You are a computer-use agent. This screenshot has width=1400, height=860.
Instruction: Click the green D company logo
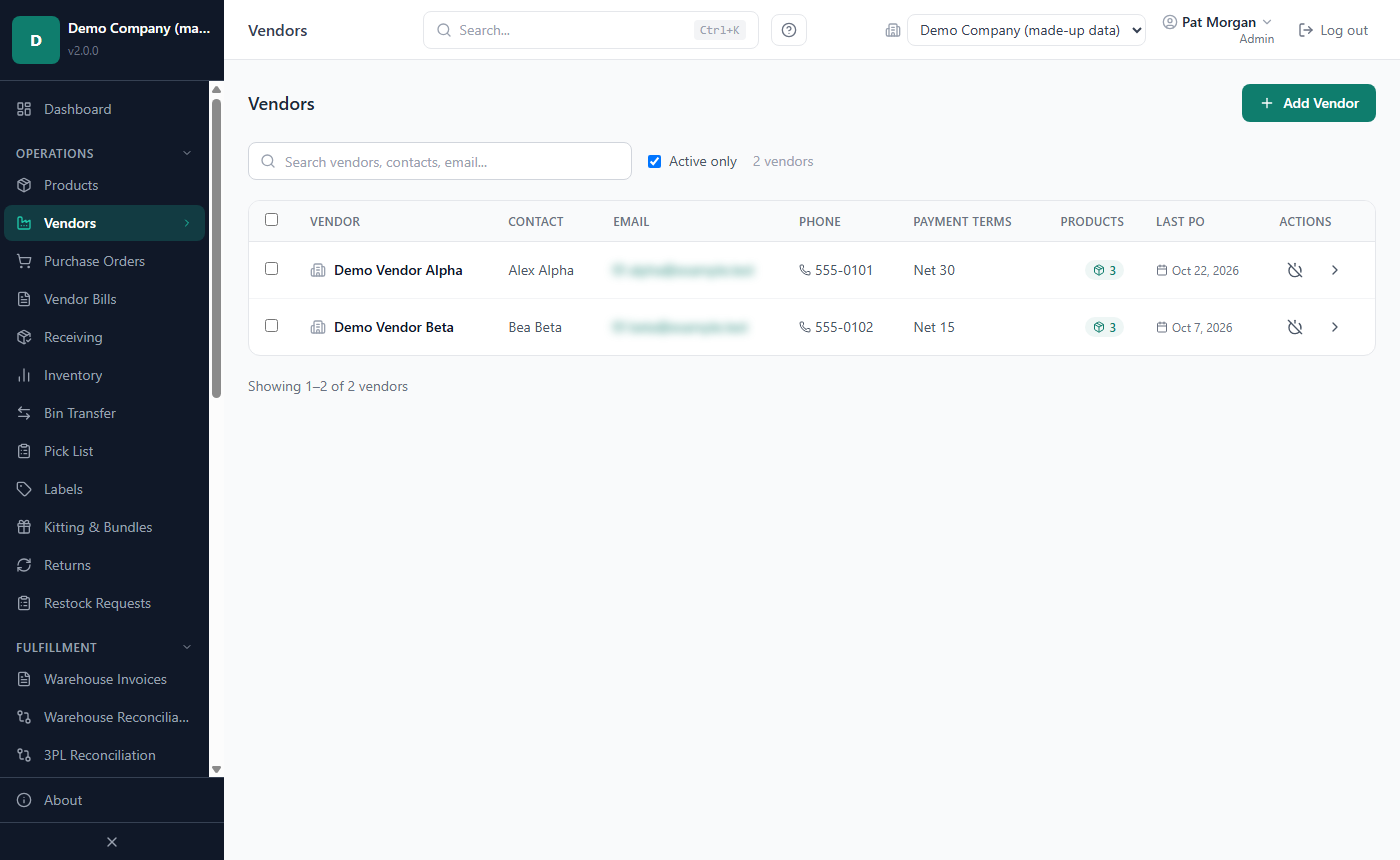click(x=36, y=40)
